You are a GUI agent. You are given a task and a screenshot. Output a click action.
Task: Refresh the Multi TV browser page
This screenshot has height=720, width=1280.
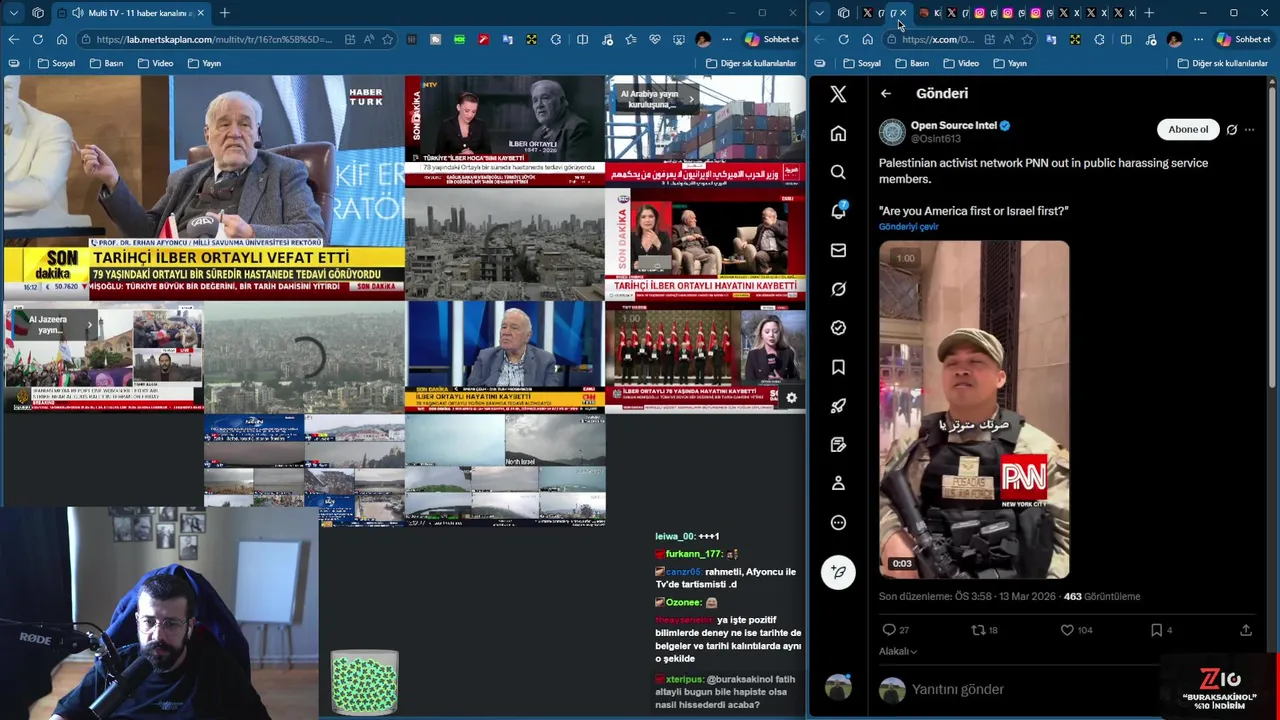[x=37, y=39]
